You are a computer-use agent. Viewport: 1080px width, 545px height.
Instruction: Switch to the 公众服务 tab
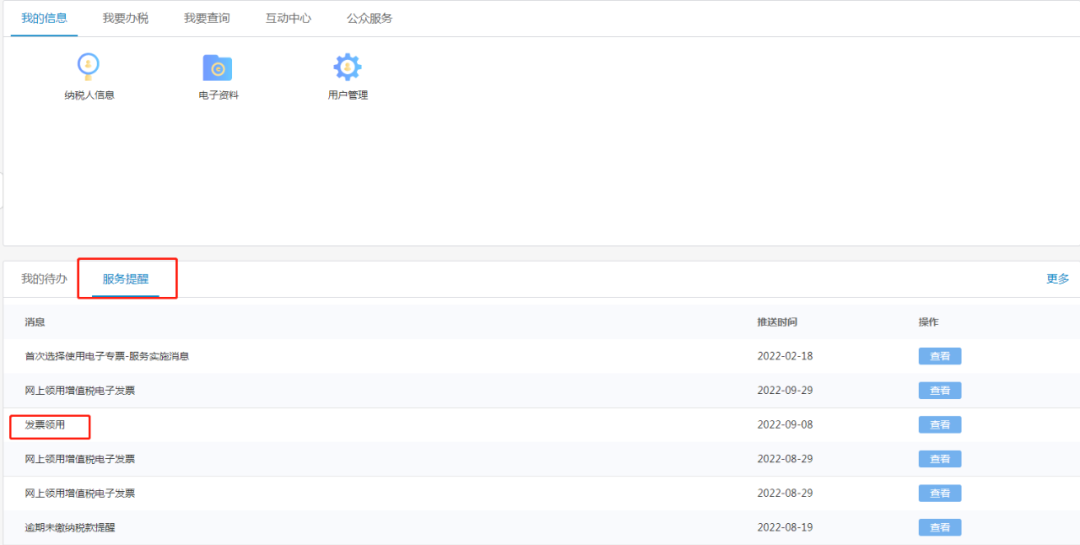click(x=369, y=19)
